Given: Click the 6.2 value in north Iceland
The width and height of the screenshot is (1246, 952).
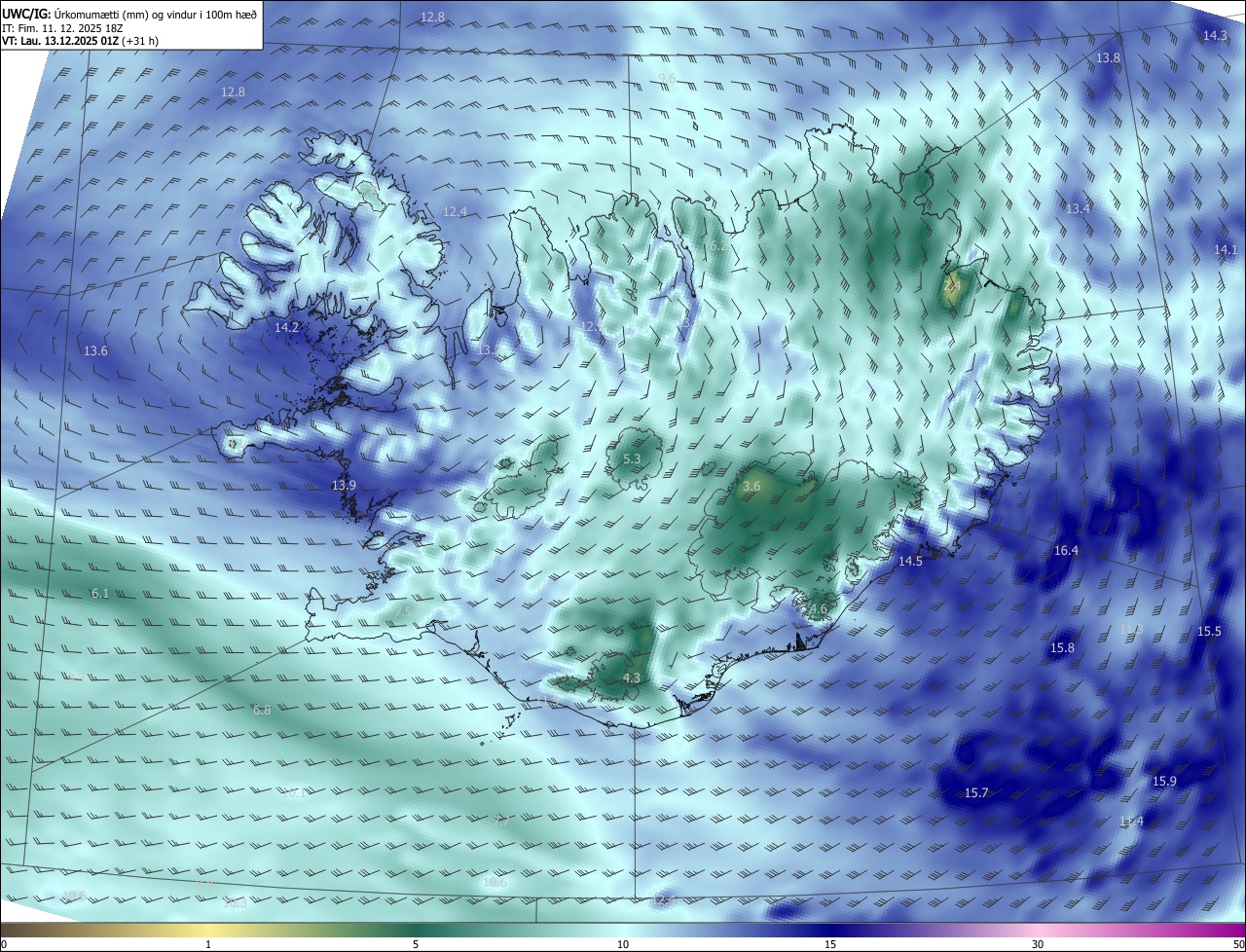Looking at the screenshot, I should coord(718,246).
